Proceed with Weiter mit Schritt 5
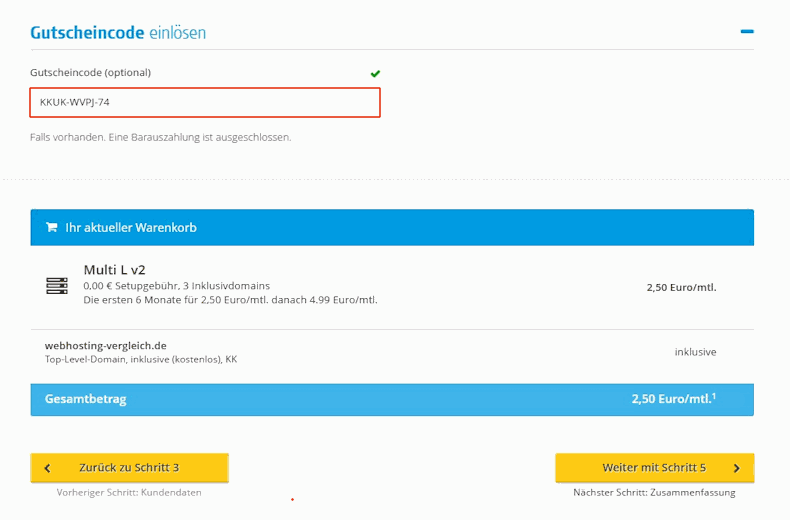 pyautogui.click(x=654, y=468)
